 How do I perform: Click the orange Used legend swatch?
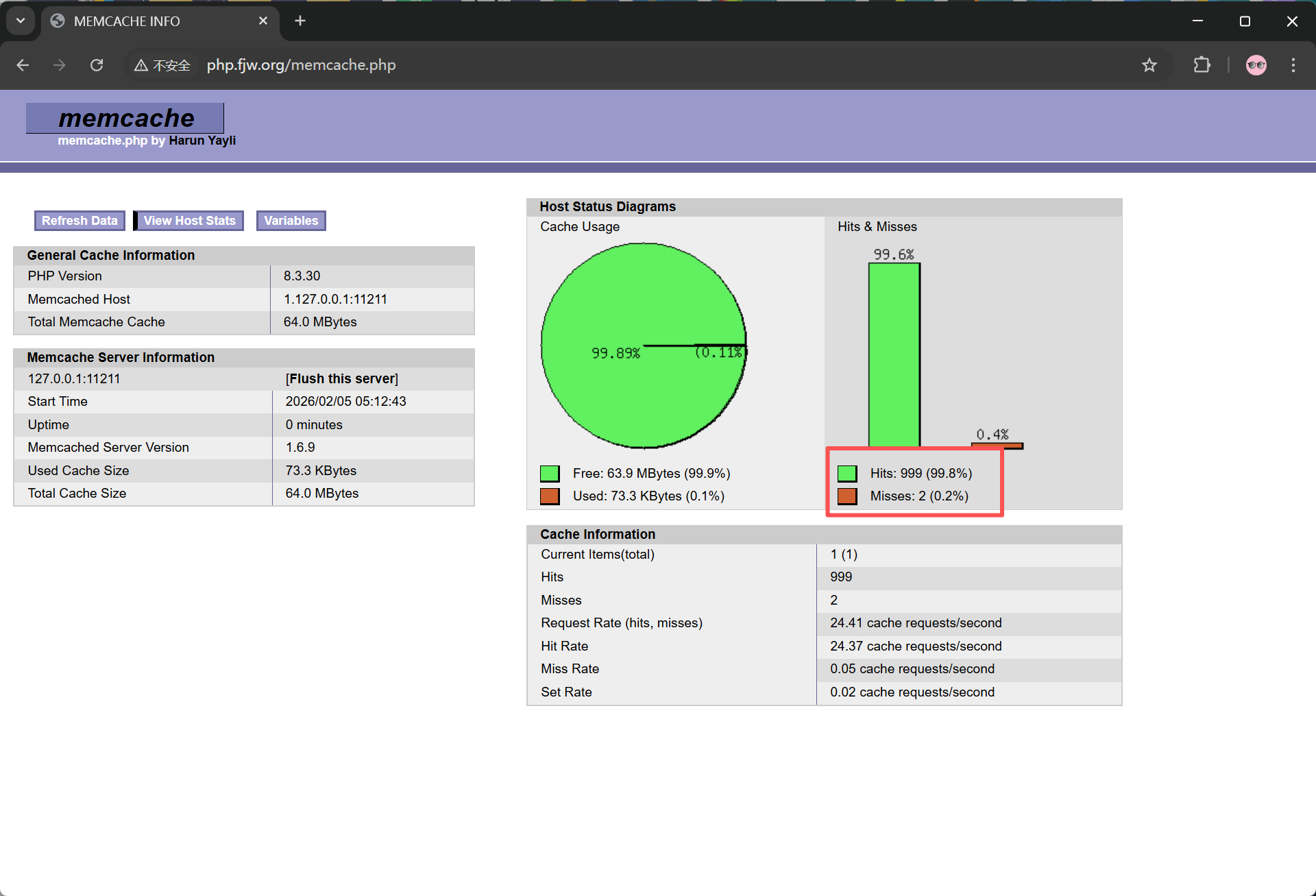550,496
